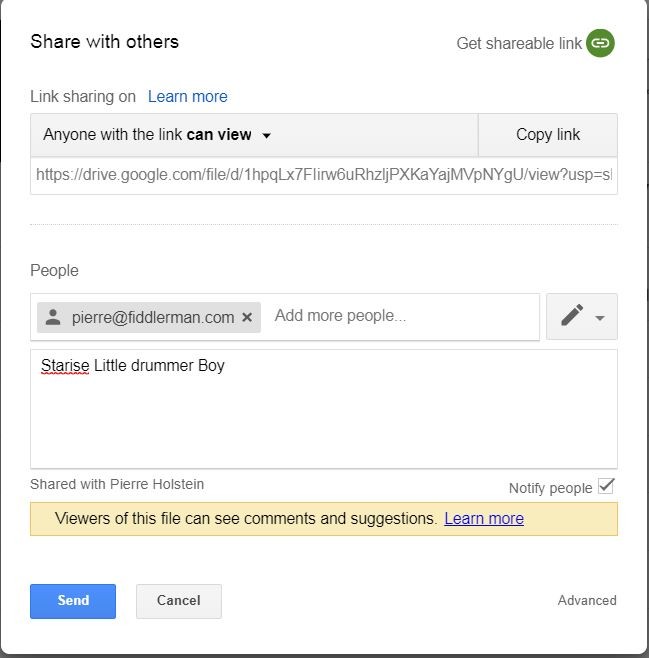Click the pencil edit-permission icon
Screen dimensions: 649x658
[572, 315]
